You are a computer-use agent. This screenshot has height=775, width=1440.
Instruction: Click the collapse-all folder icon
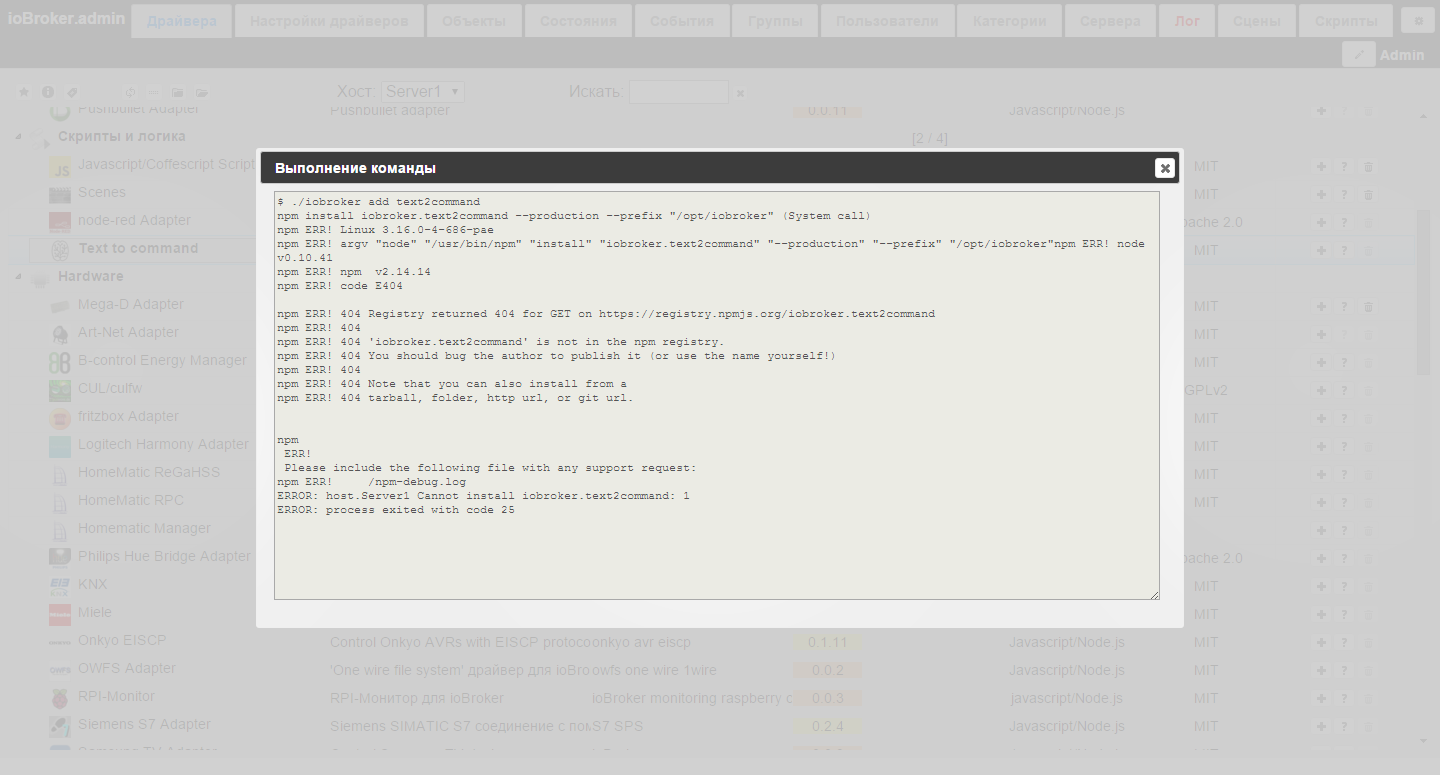coord(177,92)
